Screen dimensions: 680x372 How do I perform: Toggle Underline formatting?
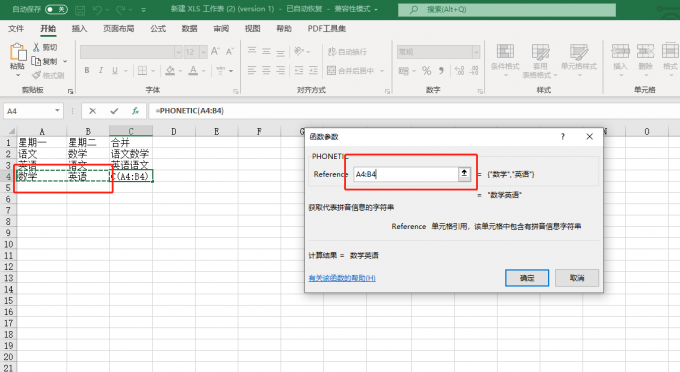click(x=115, y=70)
